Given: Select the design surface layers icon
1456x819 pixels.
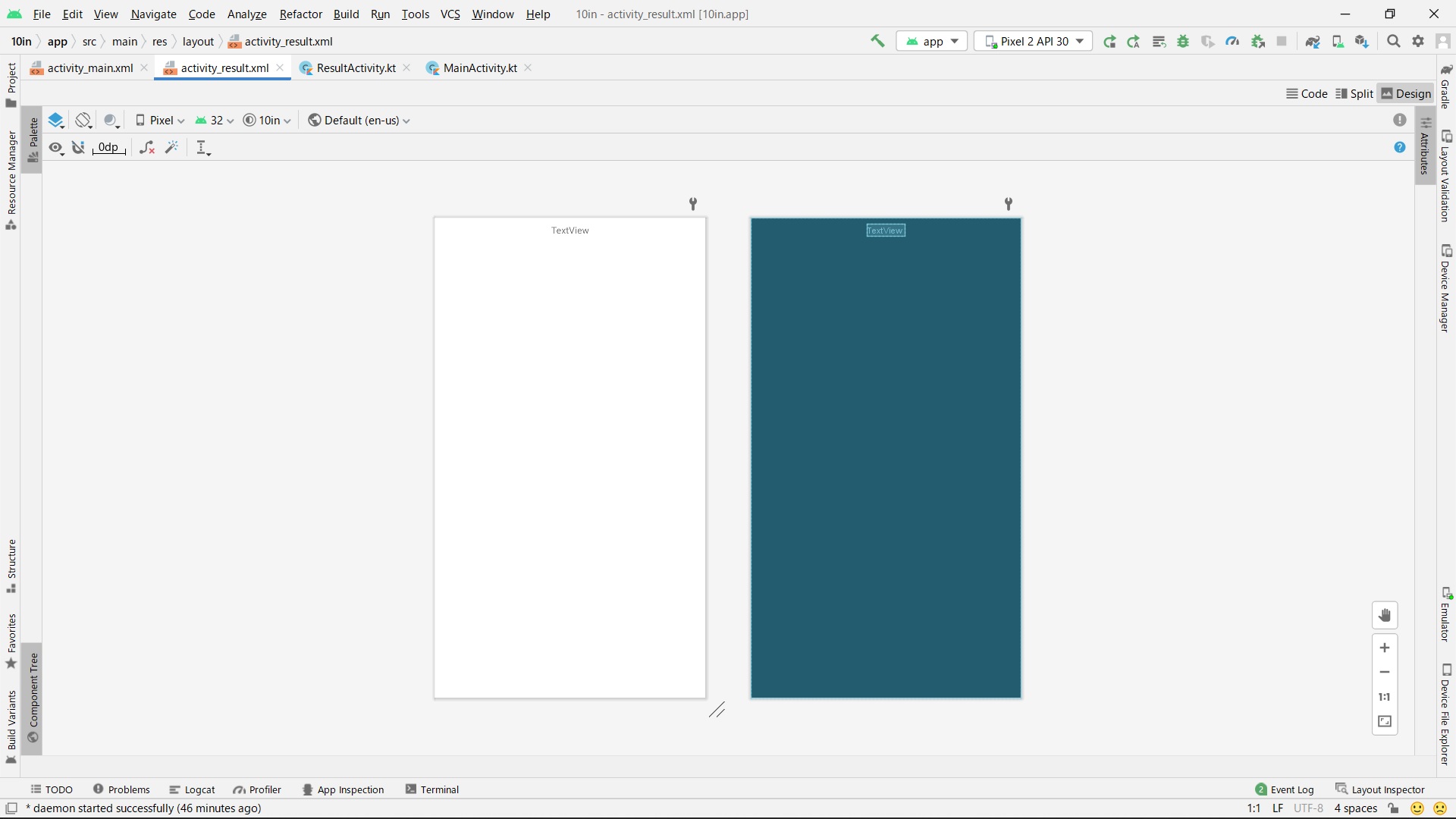Looking at the screenshot, I should 56,120.
